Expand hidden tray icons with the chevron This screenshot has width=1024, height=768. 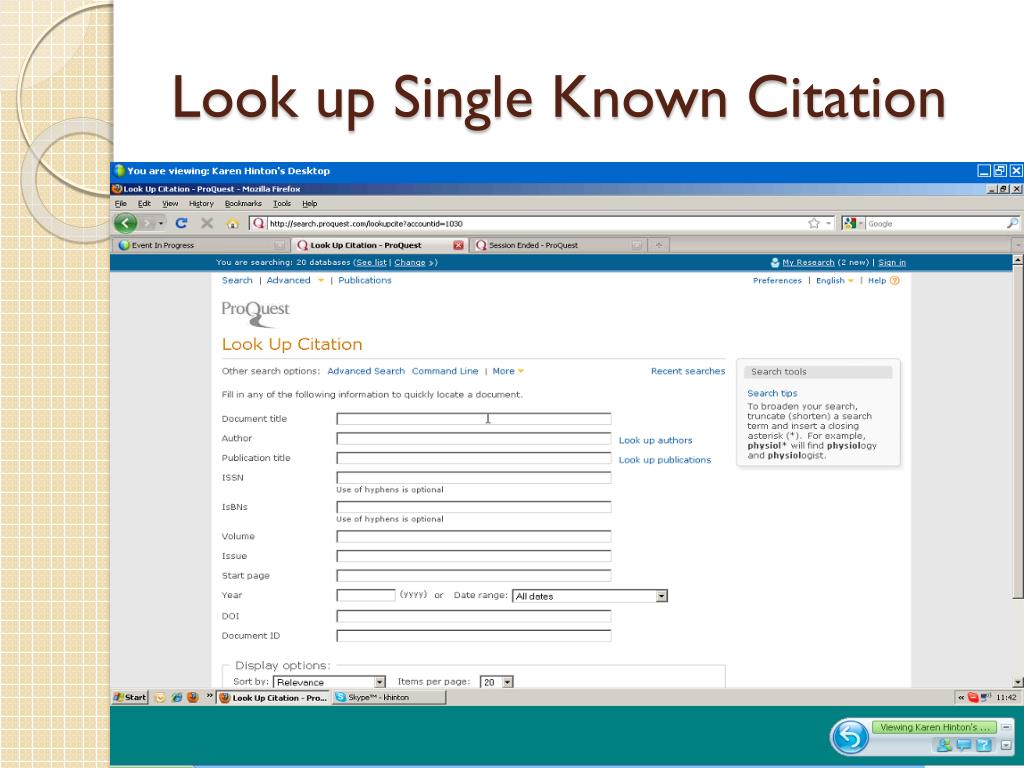point(961,697)
